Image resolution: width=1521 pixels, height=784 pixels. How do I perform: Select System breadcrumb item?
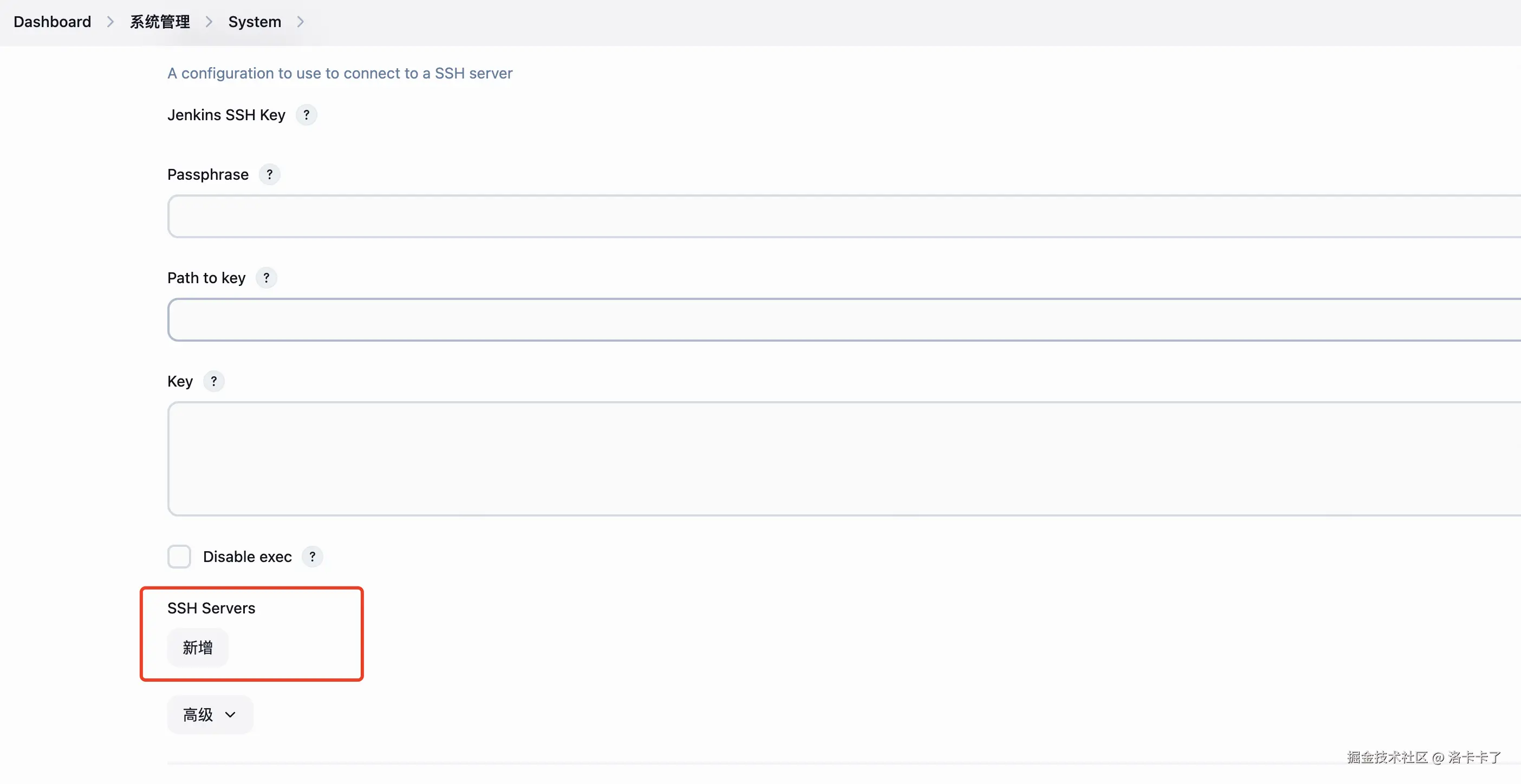(x=255, y=22)
